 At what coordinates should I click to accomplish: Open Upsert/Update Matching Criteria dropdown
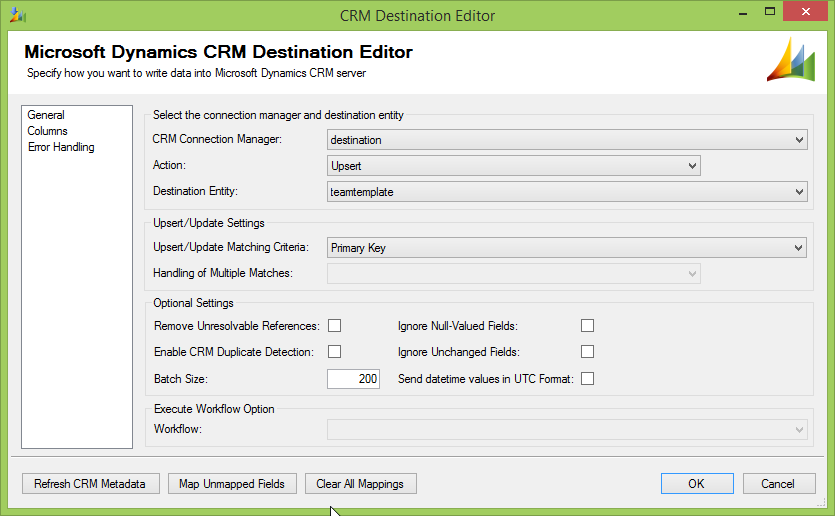(567, 248)
